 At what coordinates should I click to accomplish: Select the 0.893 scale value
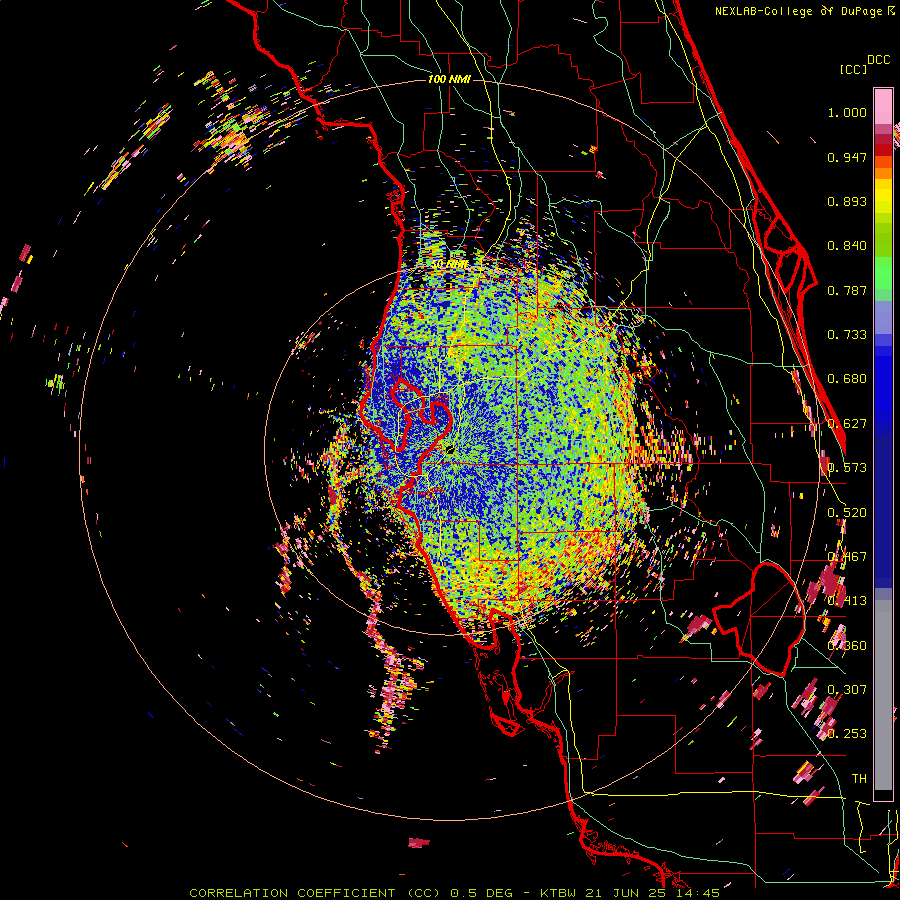(x=847, y=201)
